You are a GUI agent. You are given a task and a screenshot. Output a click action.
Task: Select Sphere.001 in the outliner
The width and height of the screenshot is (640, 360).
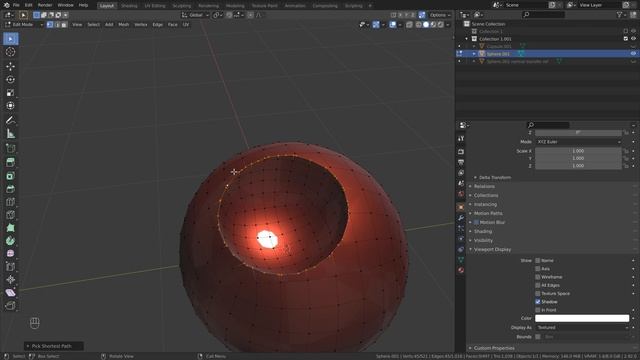coord(498,54)
